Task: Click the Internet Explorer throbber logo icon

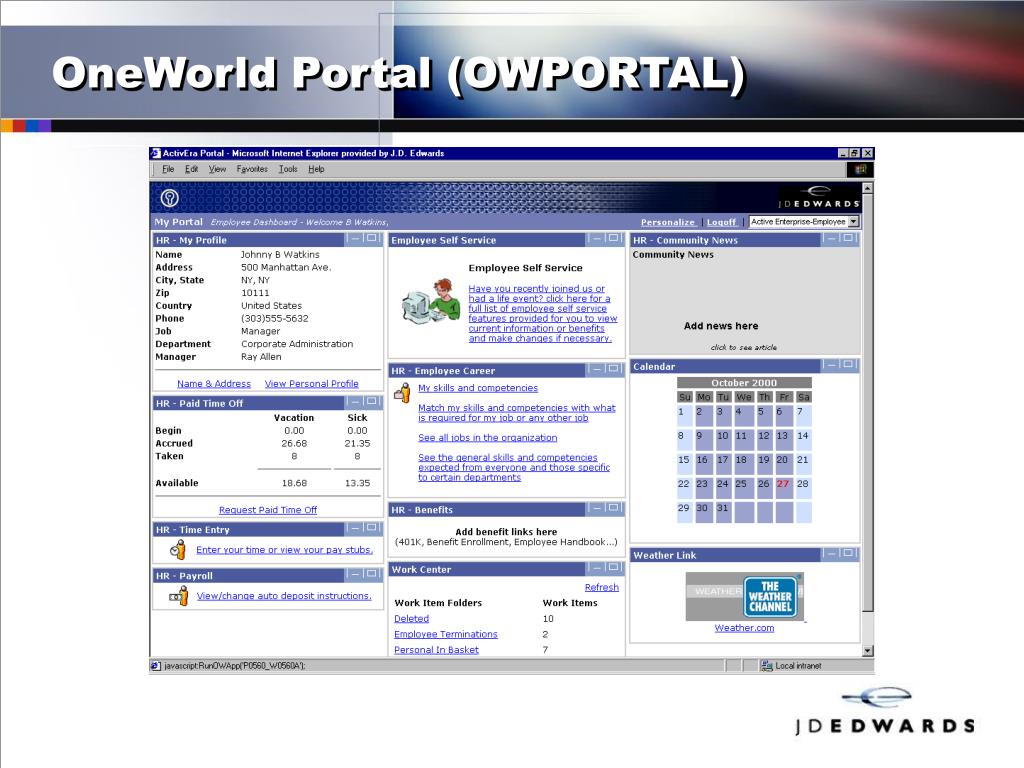Action: (x=860, y=170)
